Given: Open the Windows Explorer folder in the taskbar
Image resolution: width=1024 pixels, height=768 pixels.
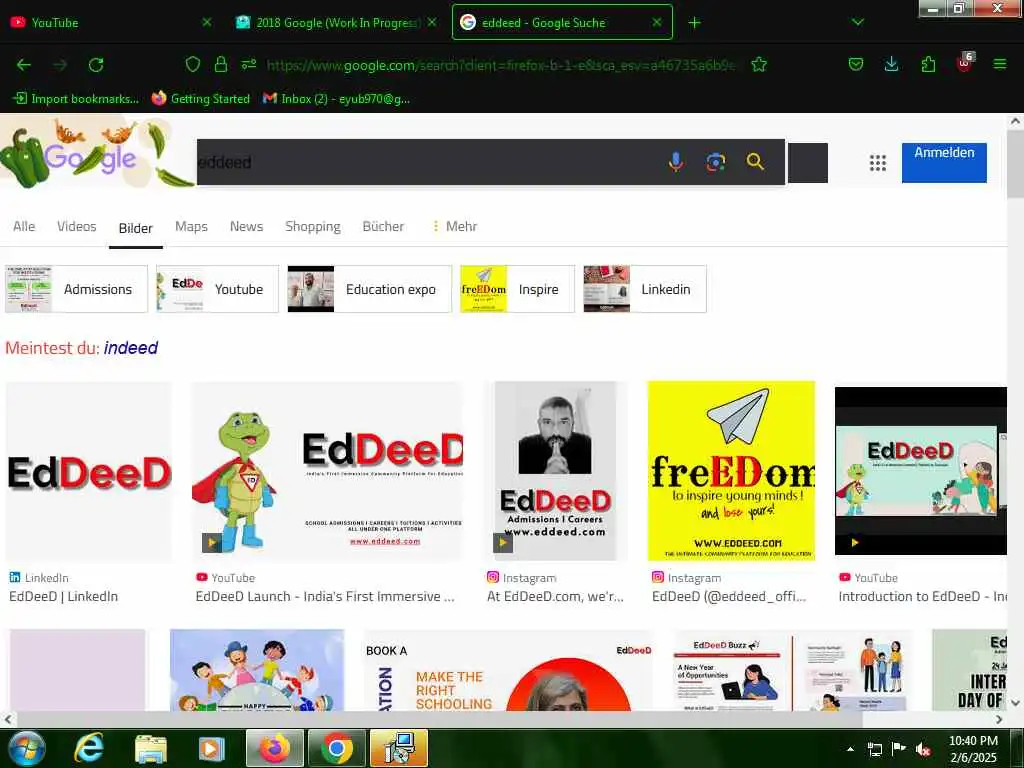Looking at the screenshot, I should point(151,749).
